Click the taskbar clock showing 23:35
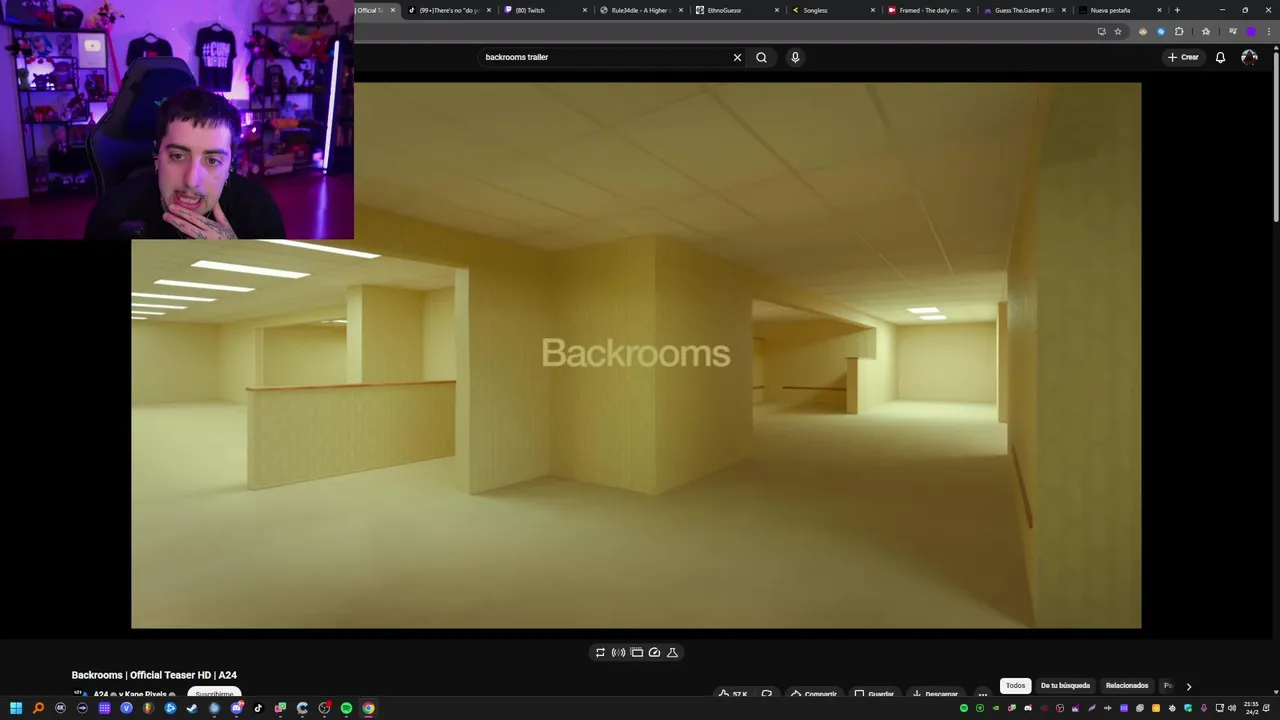 (1251, 708)
